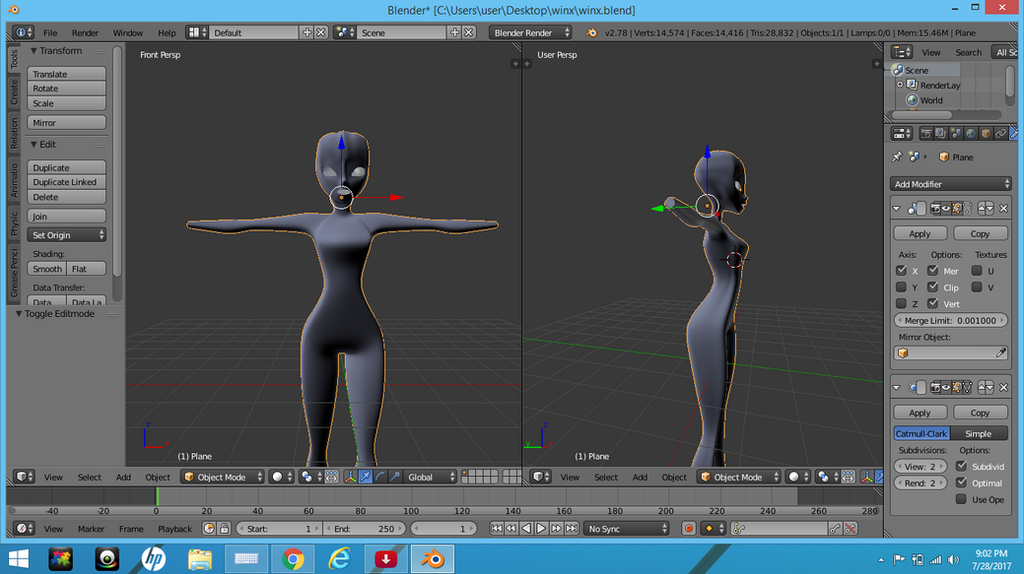Toggle the Clip option checkbox
Image resolution: width=1024 pixels, height=574 pixels.
933,287
